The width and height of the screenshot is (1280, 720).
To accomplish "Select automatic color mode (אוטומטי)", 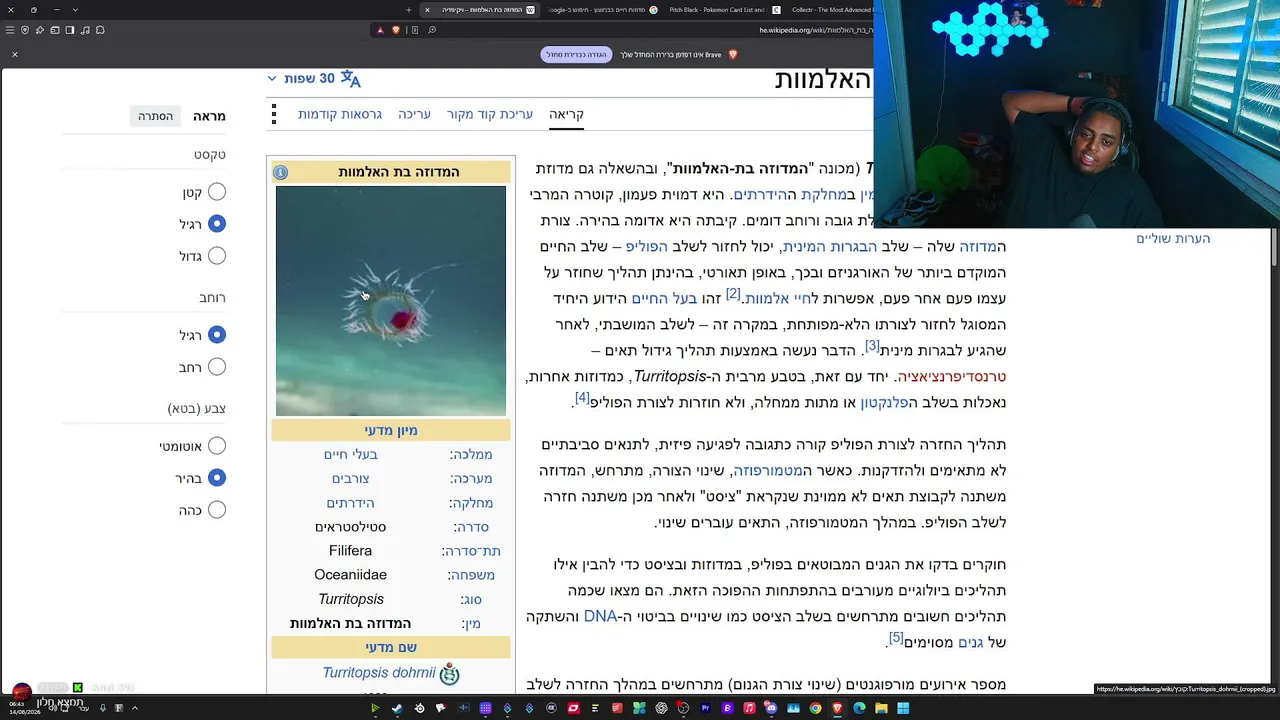I will pos(217,446).
